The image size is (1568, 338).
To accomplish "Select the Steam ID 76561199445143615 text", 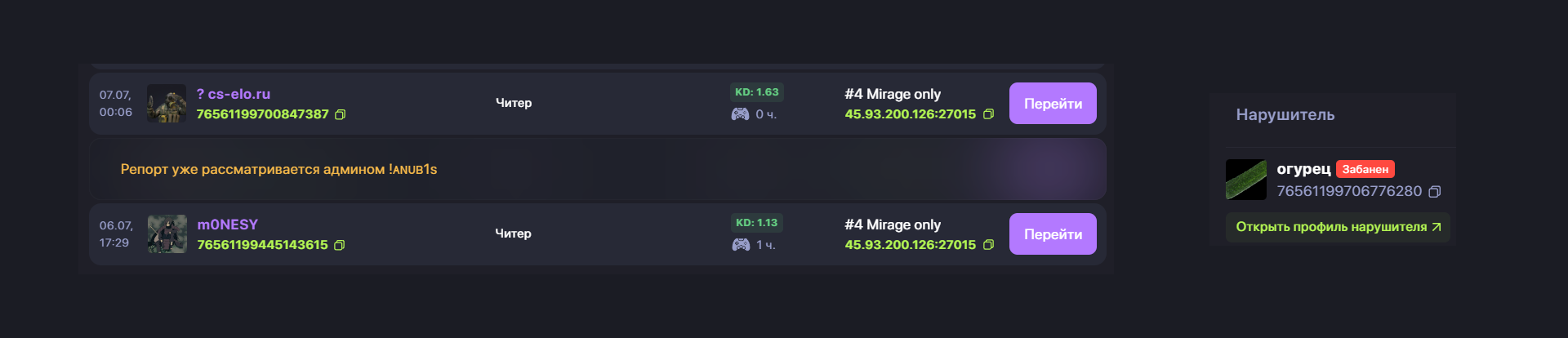I will coord(262,245).
